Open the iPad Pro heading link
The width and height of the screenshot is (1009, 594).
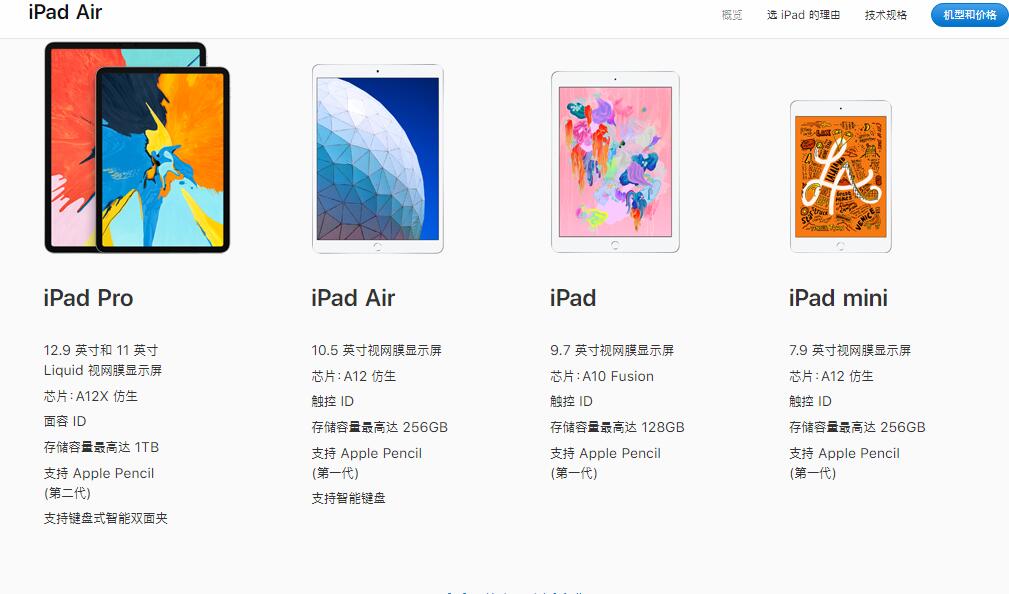[x=88, y=298]
